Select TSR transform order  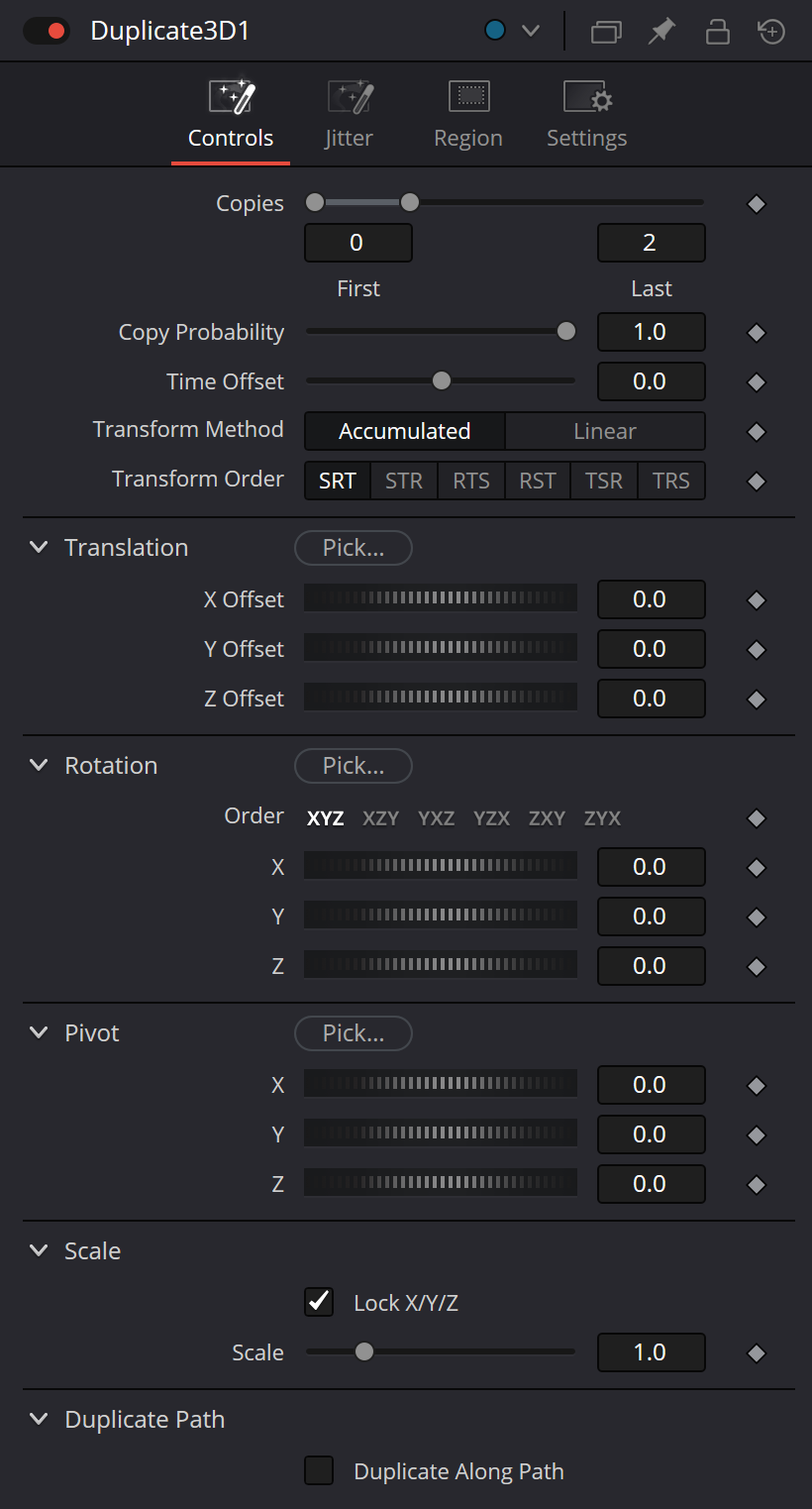[604, 481]
